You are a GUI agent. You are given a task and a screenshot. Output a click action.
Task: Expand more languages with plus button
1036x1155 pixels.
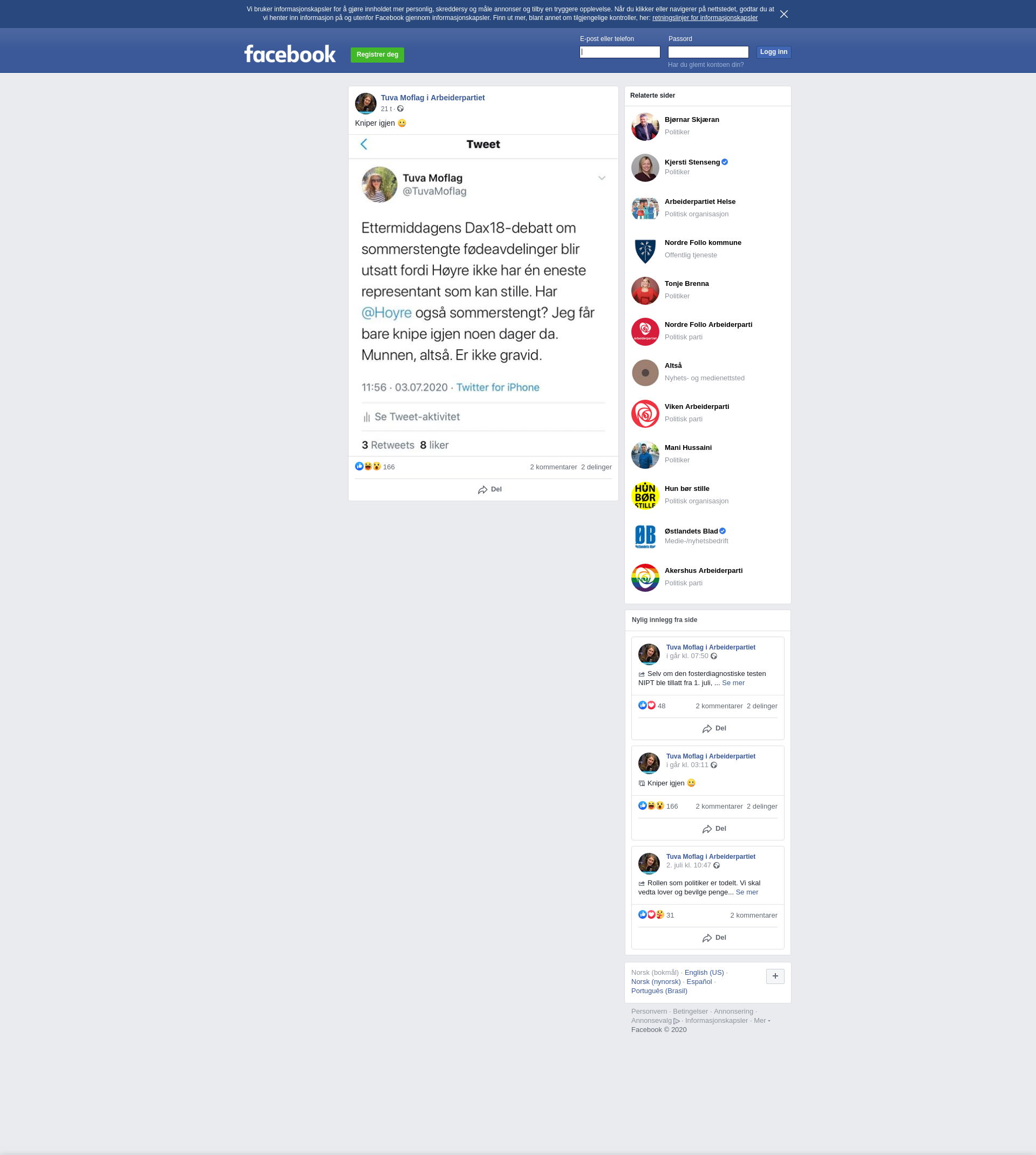point(775,976)
